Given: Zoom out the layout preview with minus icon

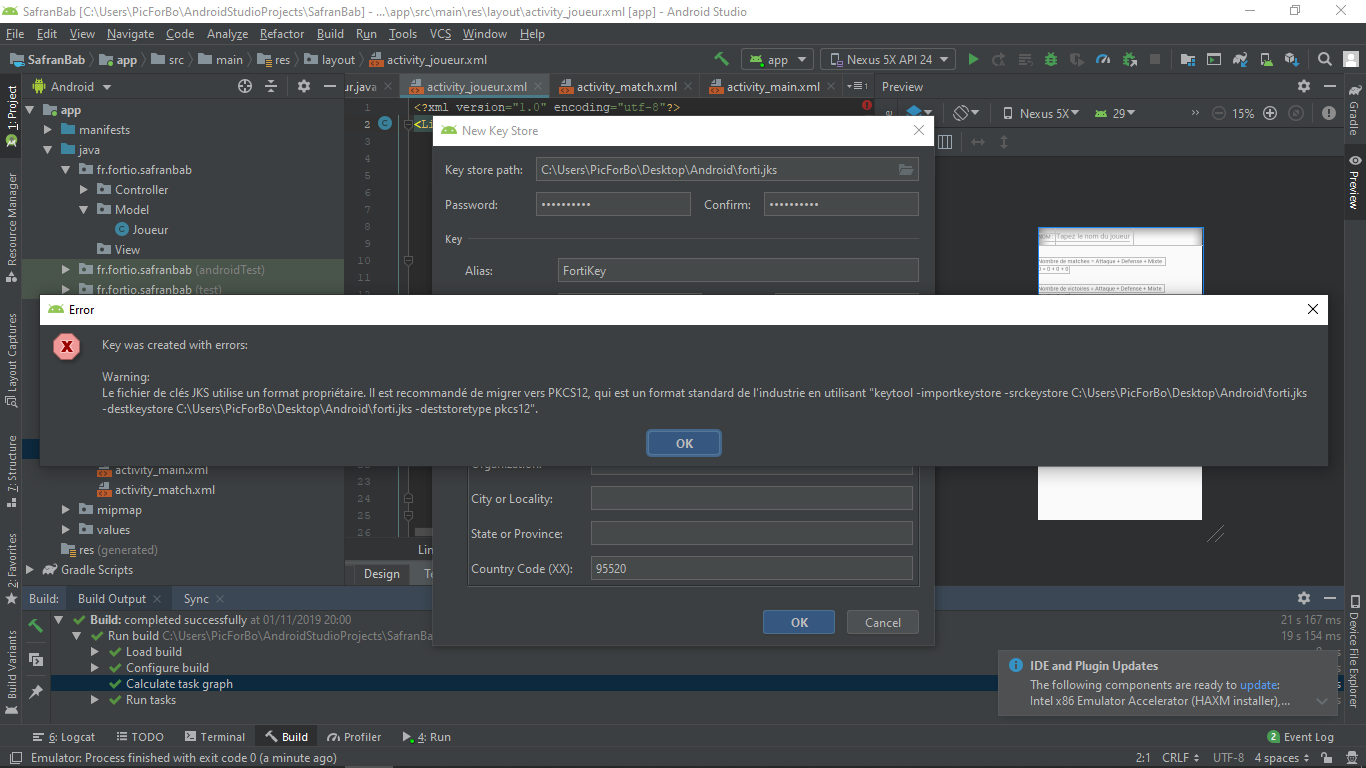Looking at the screenshot, I should pyautogui.click(x=1218, y=113).
